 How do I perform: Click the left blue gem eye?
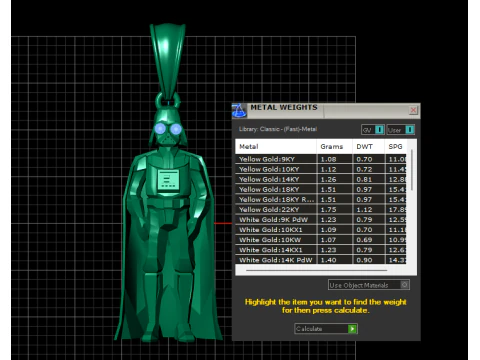(x=160, y=128)
